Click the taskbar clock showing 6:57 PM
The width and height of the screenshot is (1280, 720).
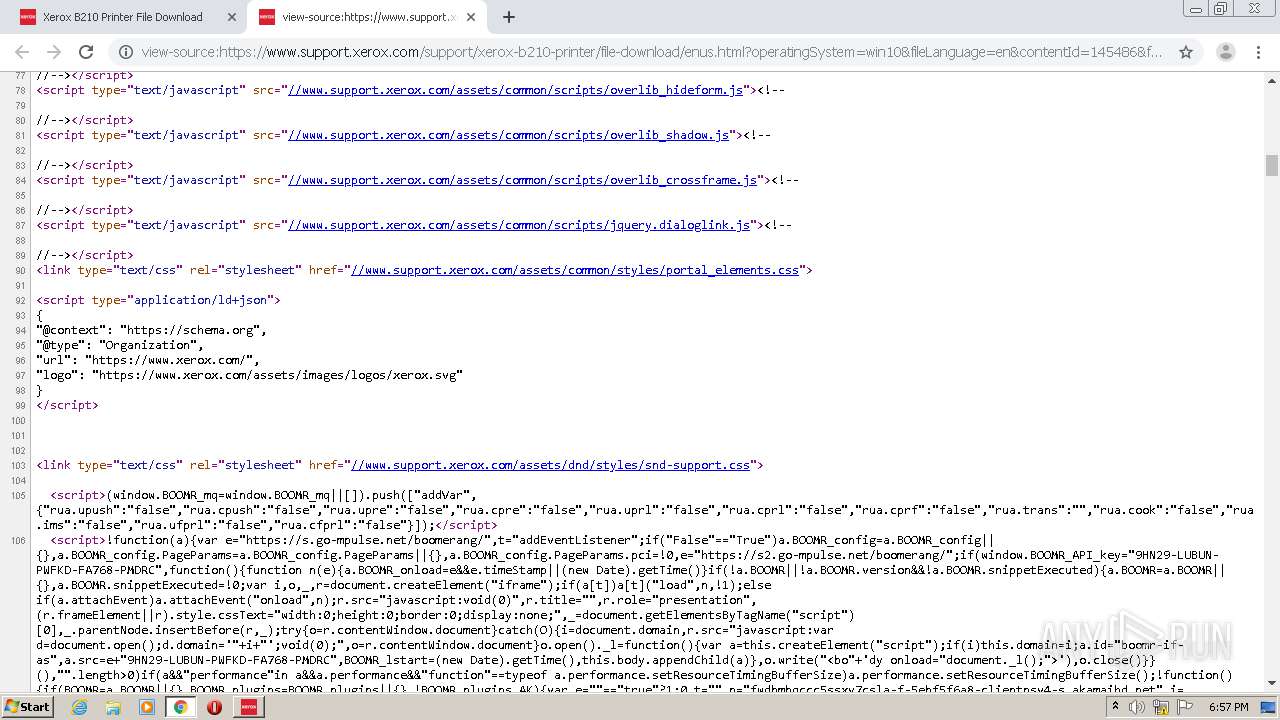pyautogui.click(x=1228, y=707)
